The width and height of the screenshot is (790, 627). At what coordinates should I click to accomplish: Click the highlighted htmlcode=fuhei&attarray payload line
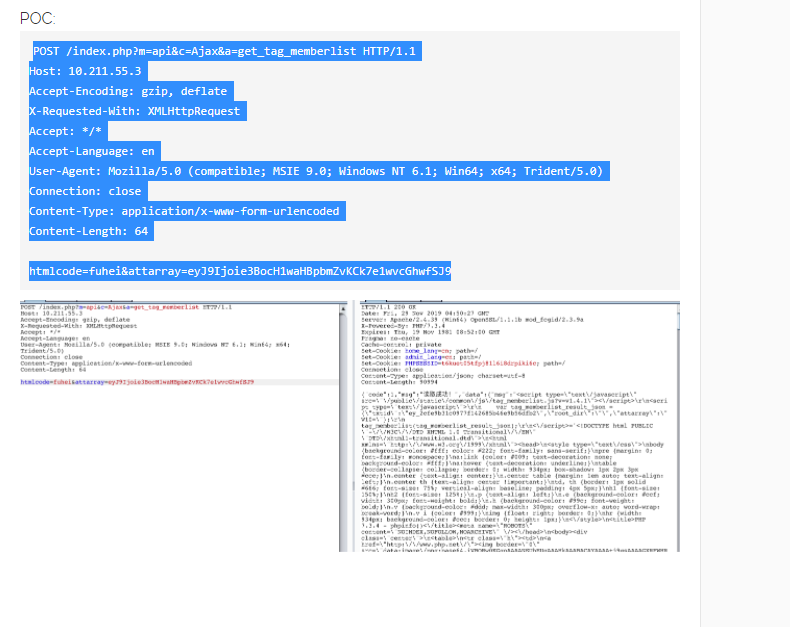coord(240,271)
